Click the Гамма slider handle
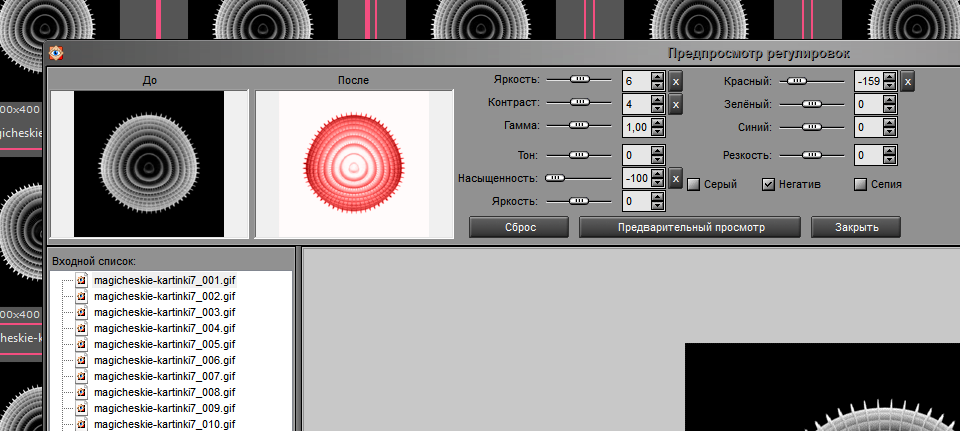This screenshot has height=431, width=960. (579, 126)
